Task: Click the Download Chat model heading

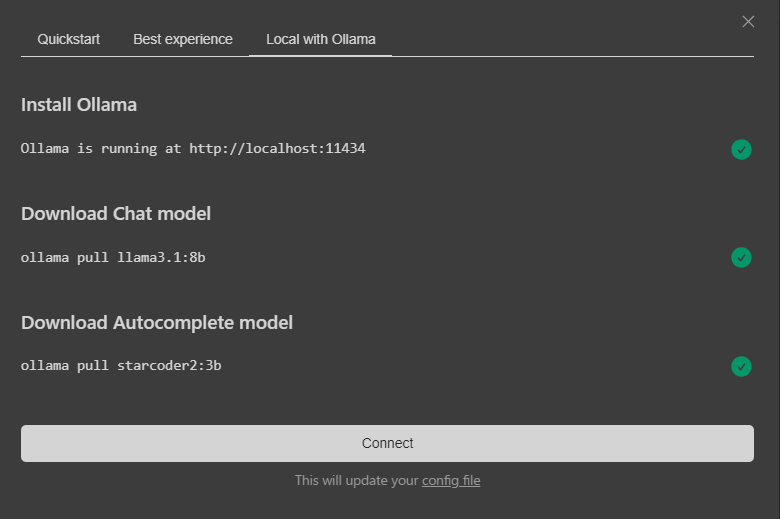Action: pos(116,213)
